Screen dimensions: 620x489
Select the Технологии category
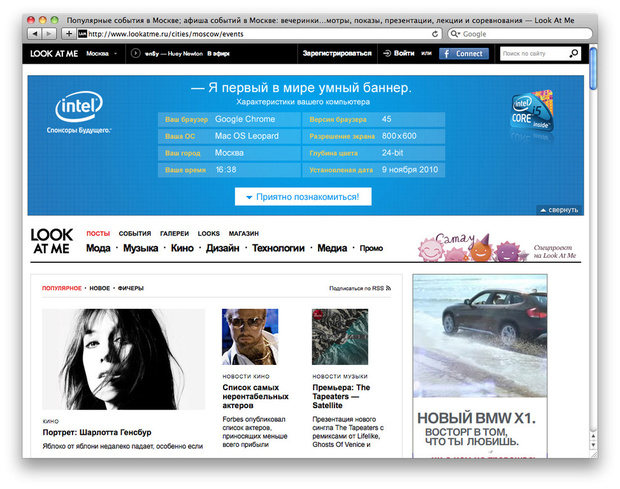[278, 248]
